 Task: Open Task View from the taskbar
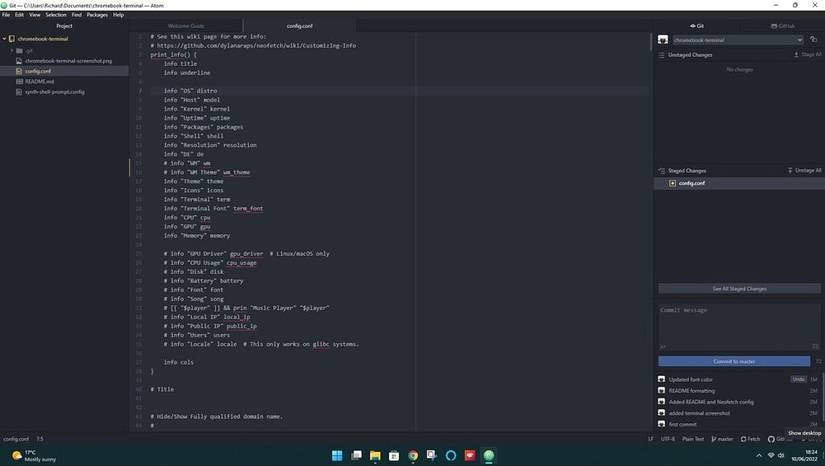(356, 455)
